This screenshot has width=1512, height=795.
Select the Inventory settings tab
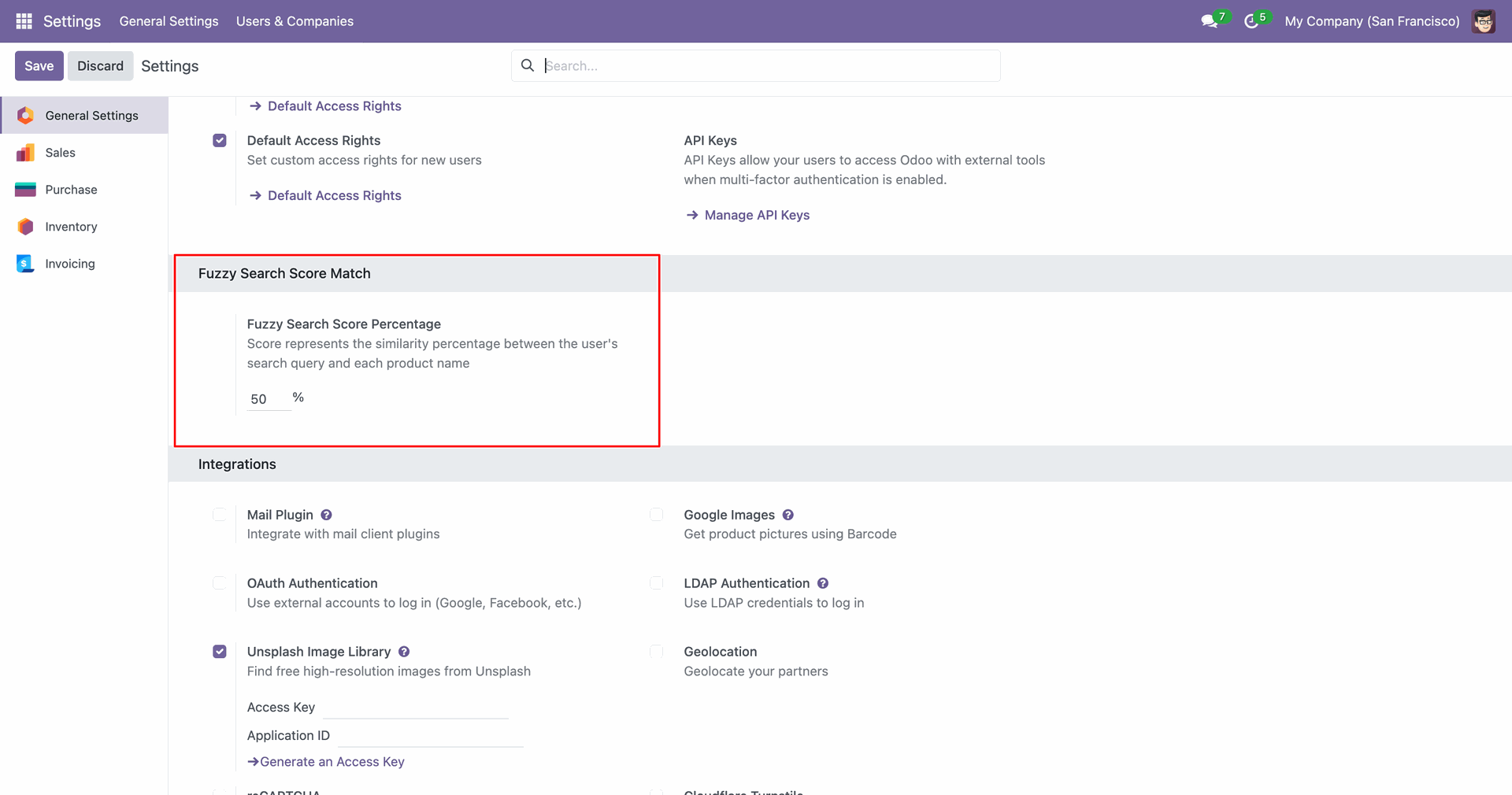(71, 227)
